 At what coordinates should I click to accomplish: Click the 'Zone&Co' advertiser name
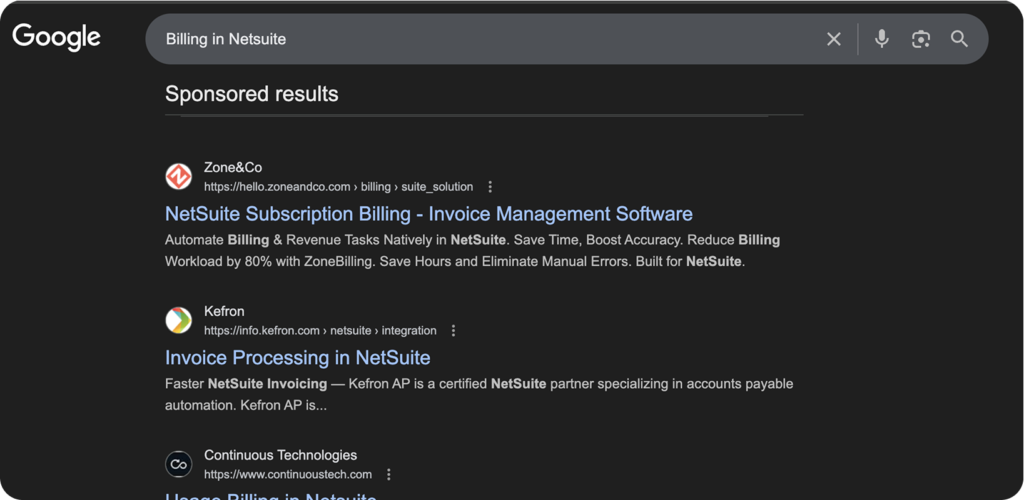click(x=232, y=168)
